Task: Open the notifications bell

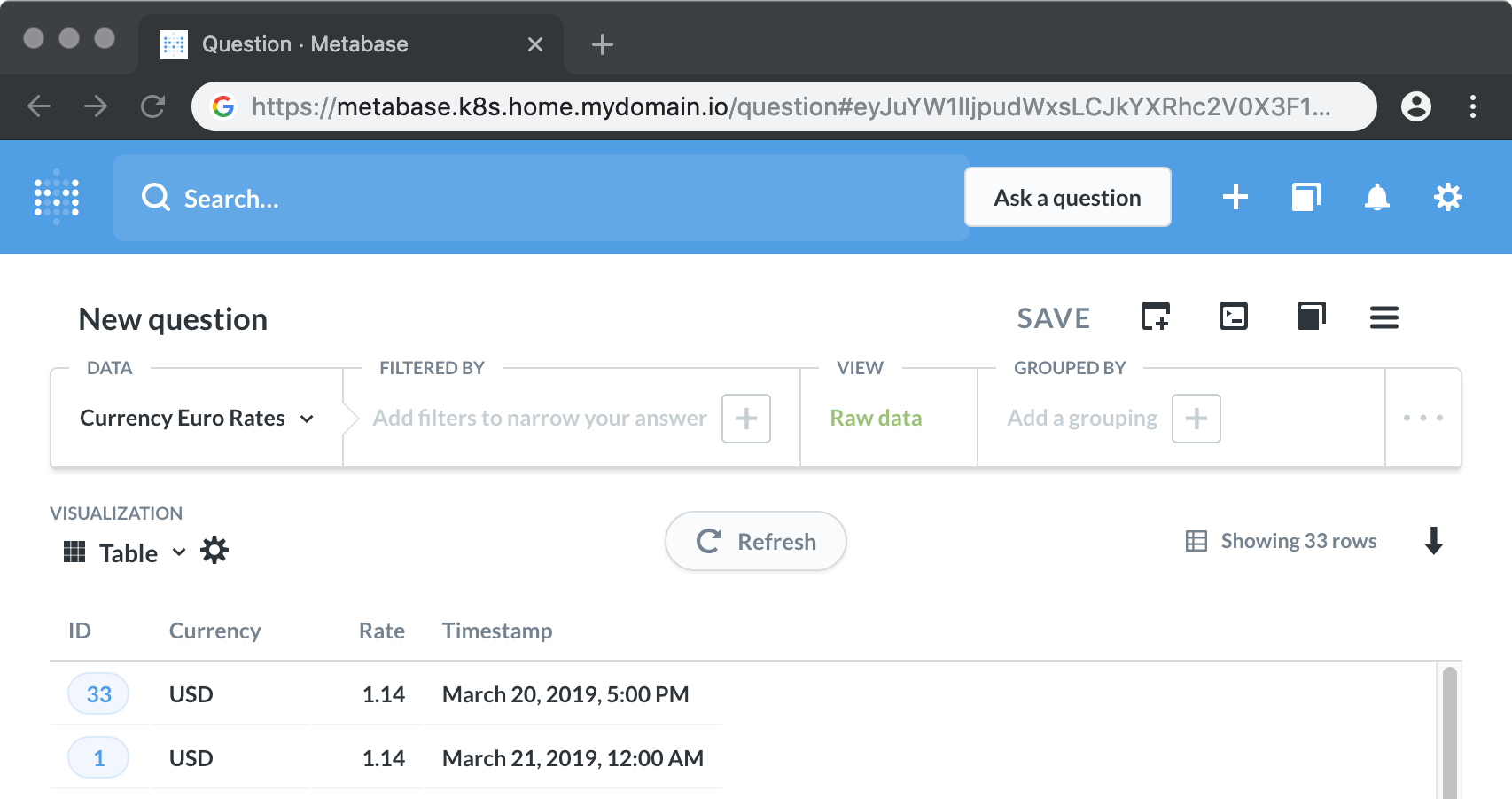Action: pyautogui.click(x=1376, y=197)
